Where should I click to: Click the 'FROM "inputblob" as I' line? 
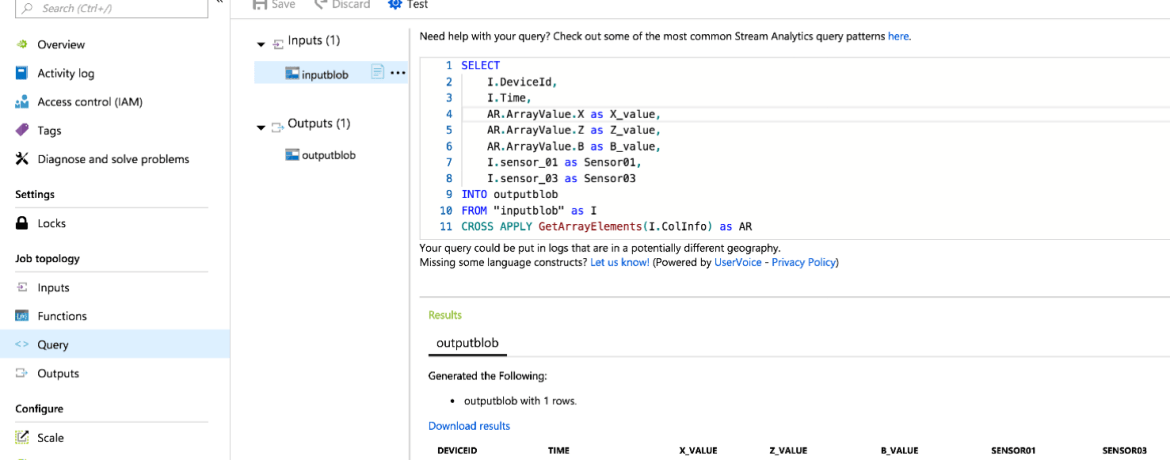(530, 211)
